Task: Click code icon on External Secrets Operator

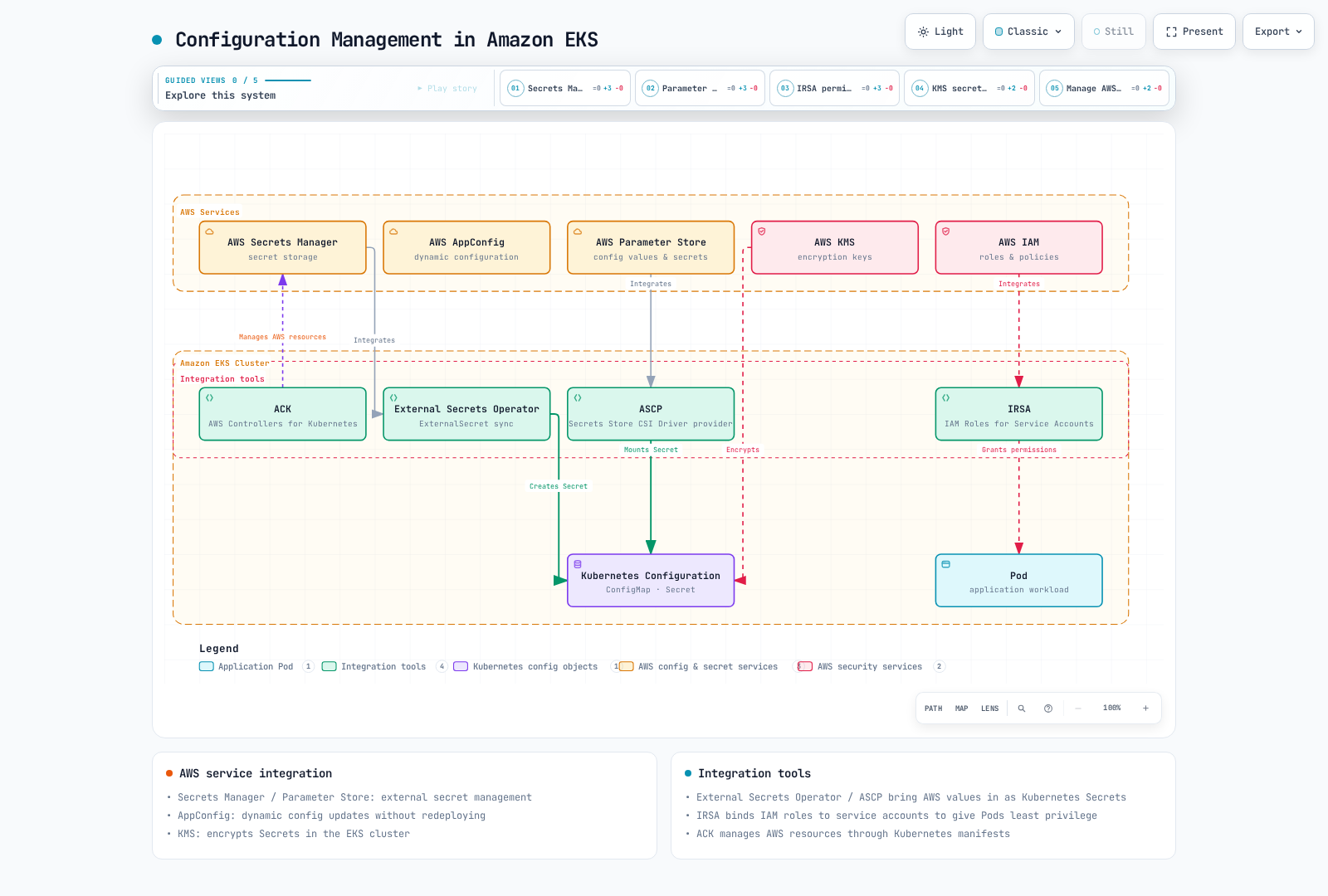Action: click(393, 398)
